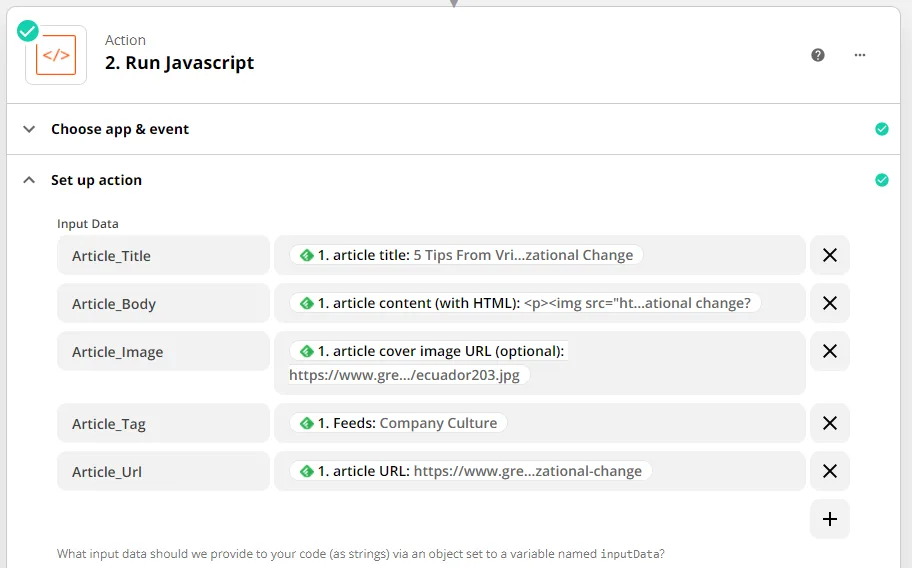Click the feed icon on the article title pill
The height and width of the screenshot is (568, 912).
(307, 255)
